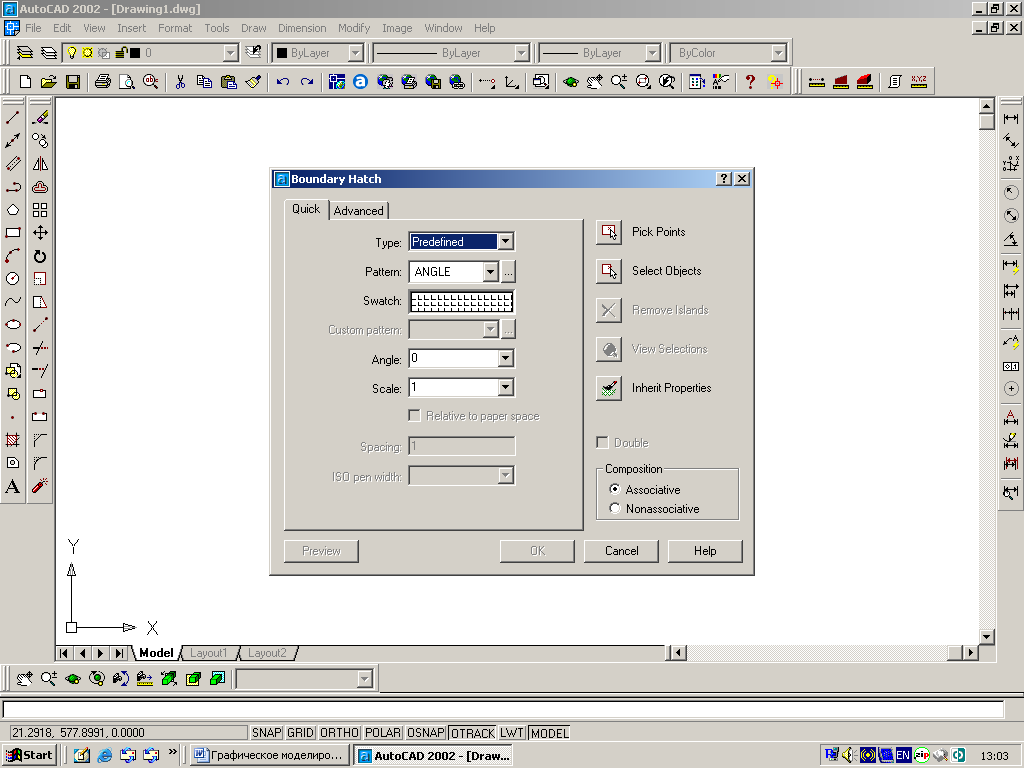1024x768 pixels.
Task: Select the Polygon draw tool
Action: tap(12, 210)
